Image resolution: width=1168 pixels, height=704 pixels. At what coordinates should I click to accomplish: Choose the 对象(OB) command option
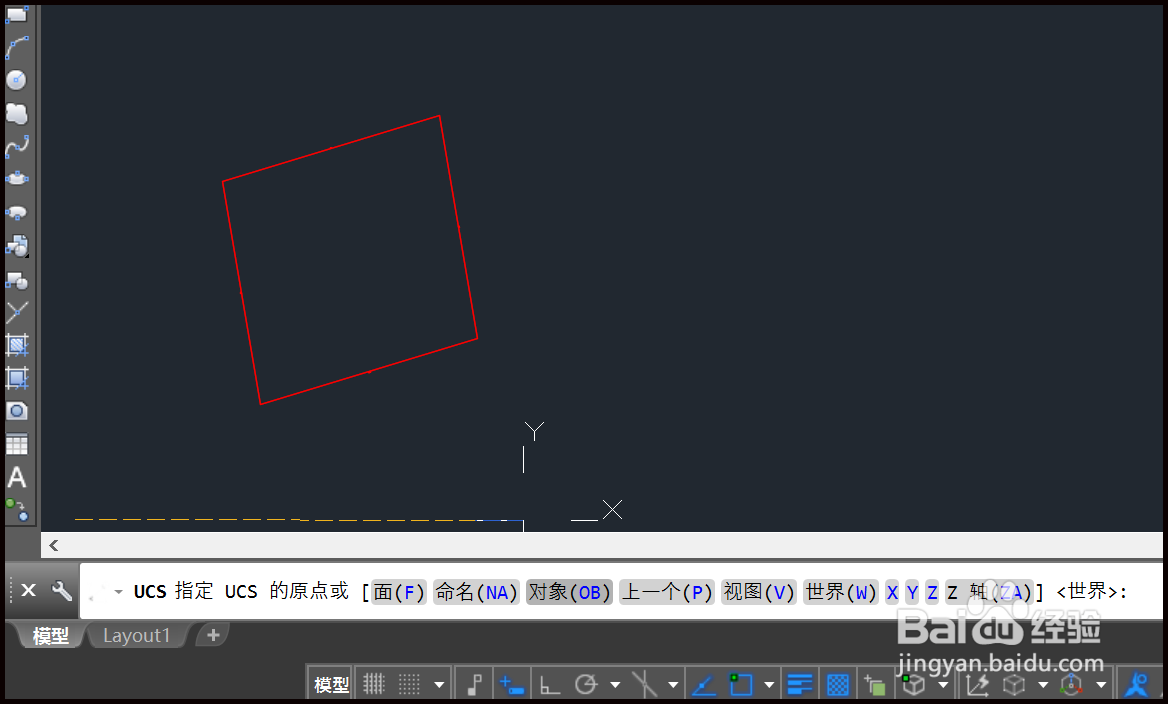[569, 592]
